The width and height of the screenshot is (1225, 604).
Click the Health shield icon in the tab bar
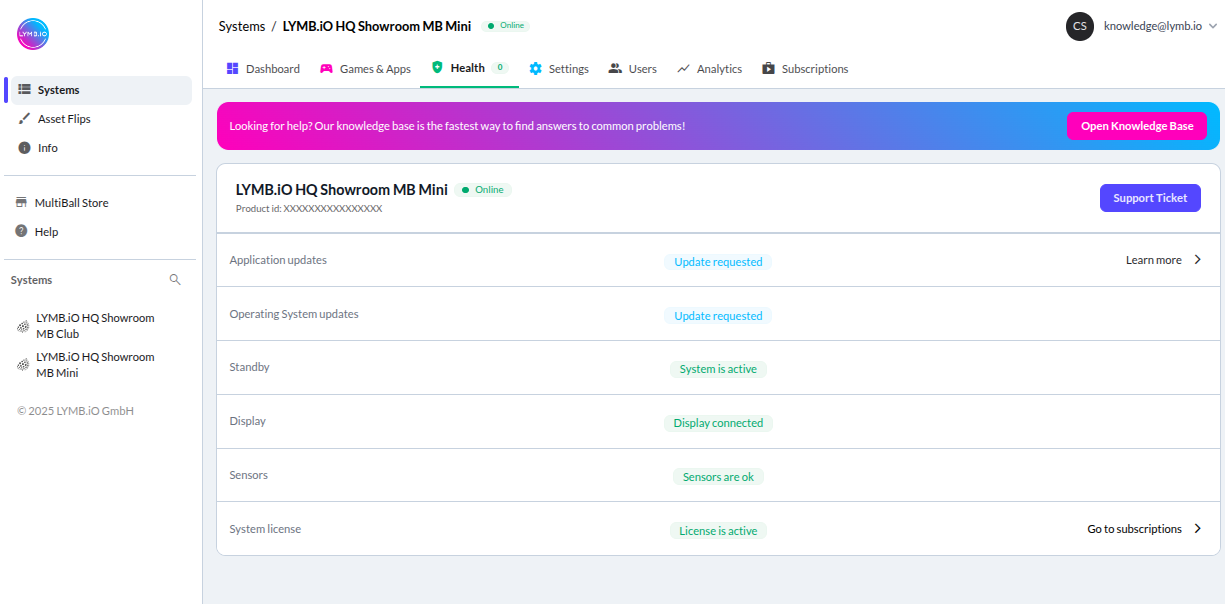(437, 68)
